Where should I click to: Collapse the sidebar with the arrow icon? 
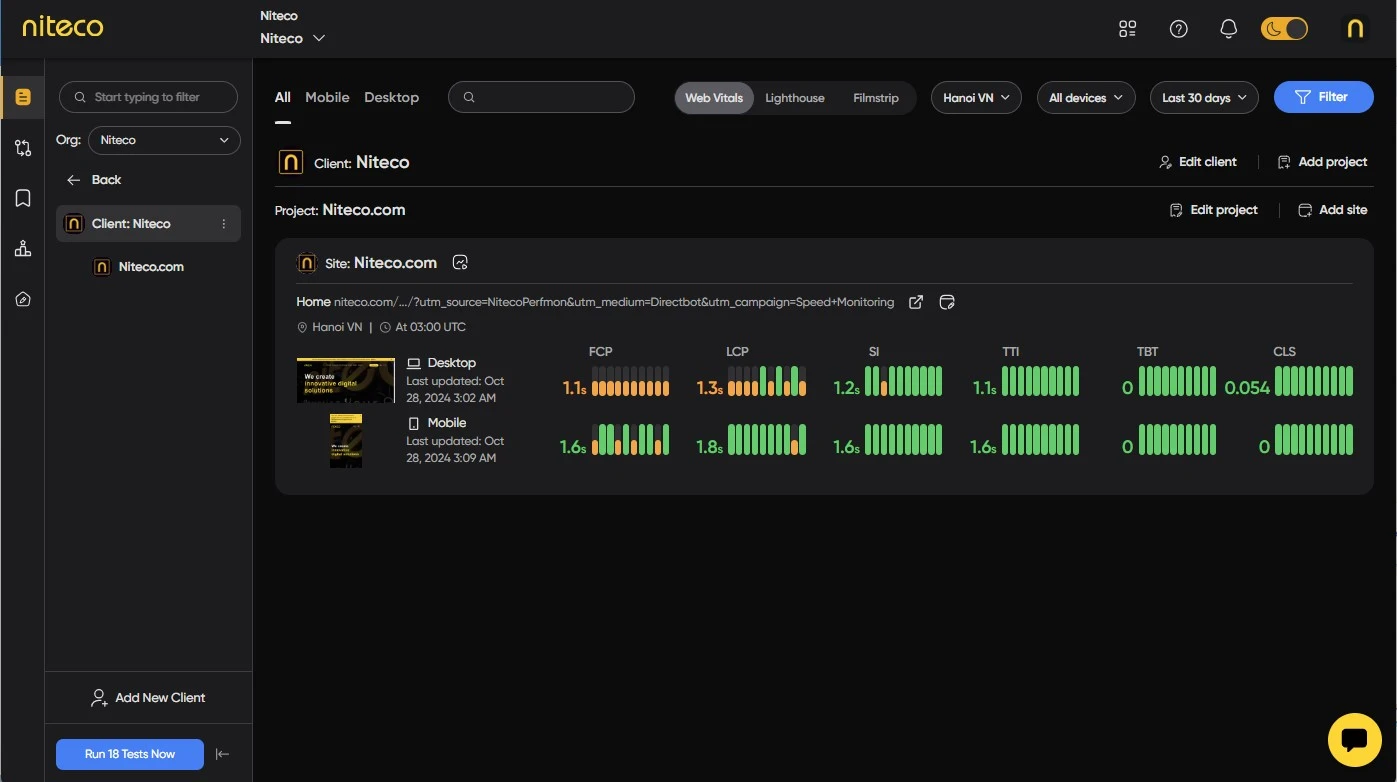click(x=223, y=754)
